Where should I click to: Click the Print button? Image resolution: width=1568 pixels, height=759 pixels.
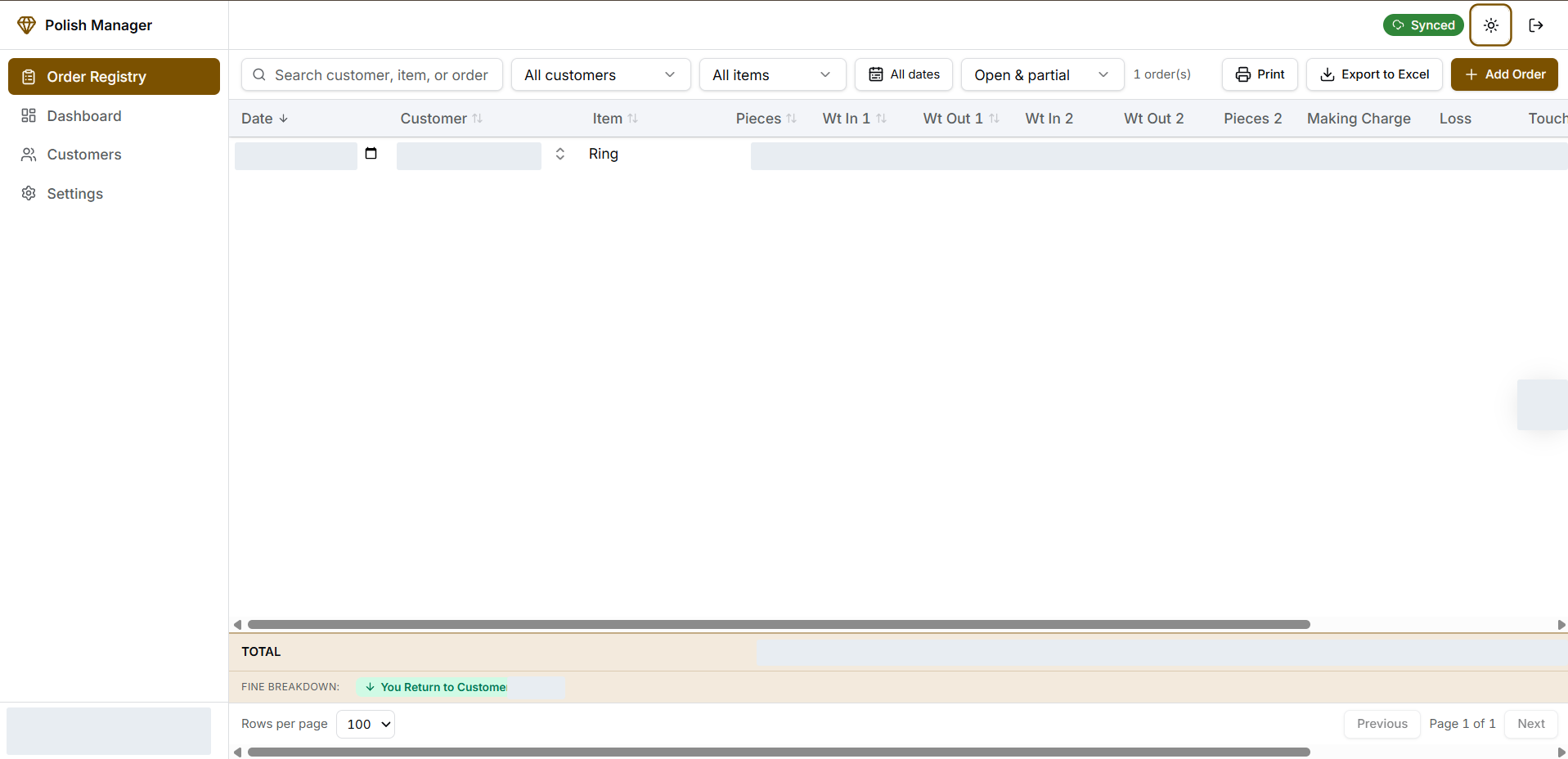click(1260, 74)
